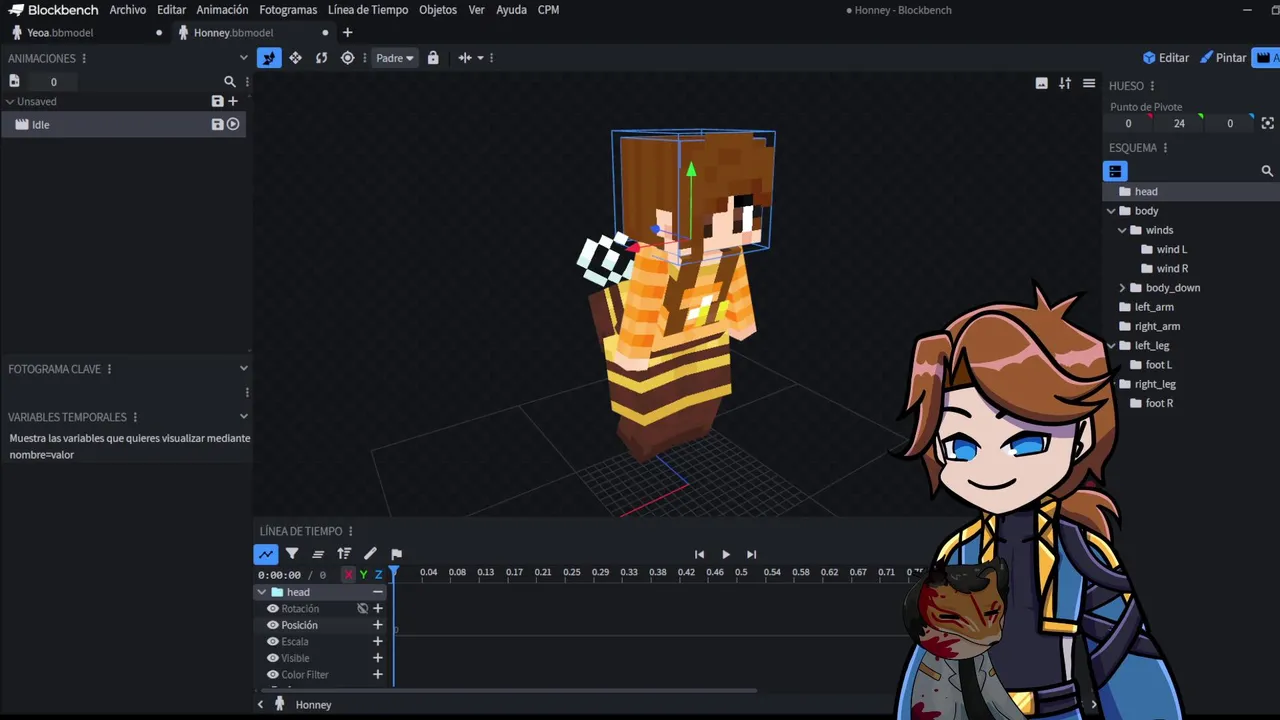The height and width of the screenshot is (720, 1280).
Task: Open a new tab with plus button
Action: [348, 33]
